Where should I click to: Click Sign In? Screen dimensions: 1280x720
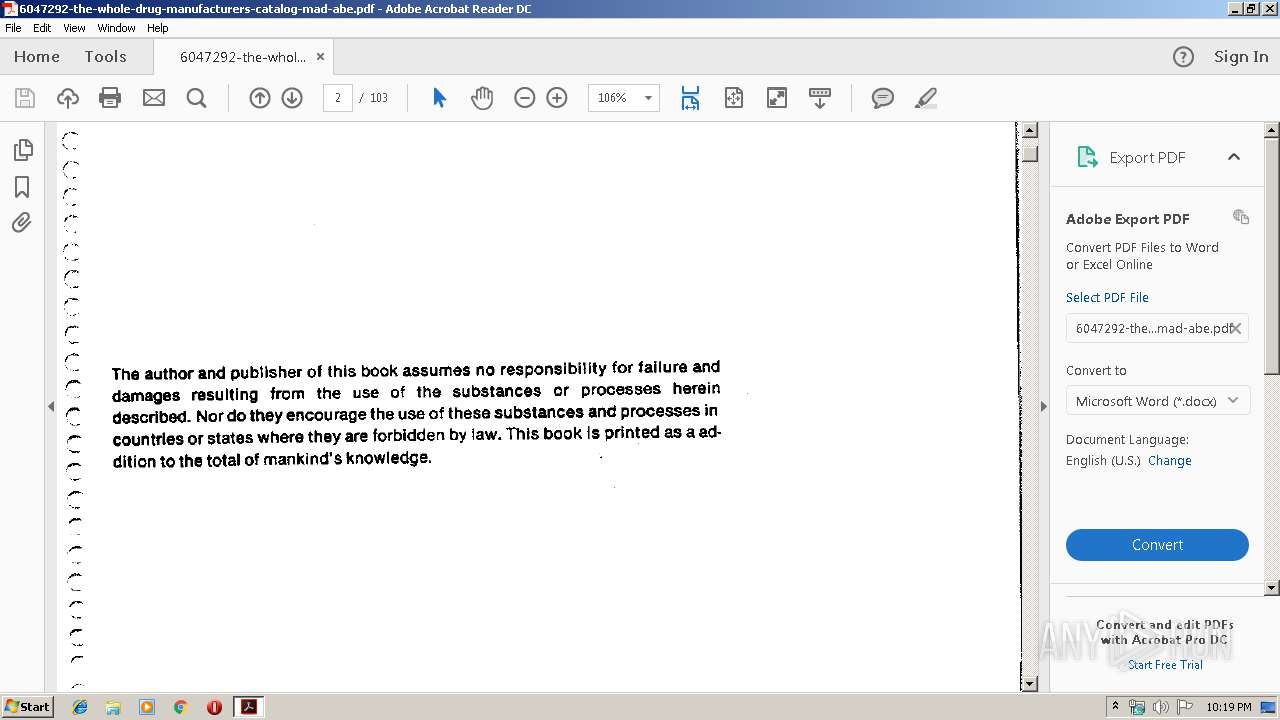click(x=1241, y=57)
